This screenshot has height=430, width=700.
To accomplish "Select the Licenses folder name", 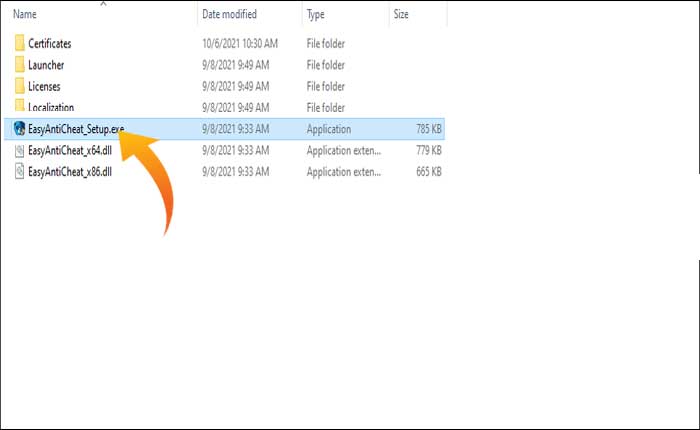I will tap(44, 86).
